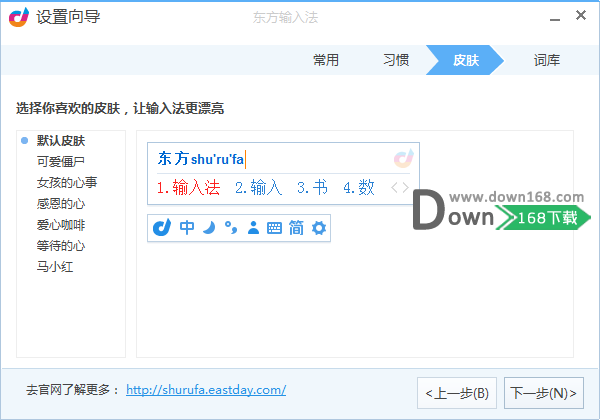Select candidate 1.输入法
Image resolution: width=600 pixels, height=420 pixels.
tap(188, 188)
